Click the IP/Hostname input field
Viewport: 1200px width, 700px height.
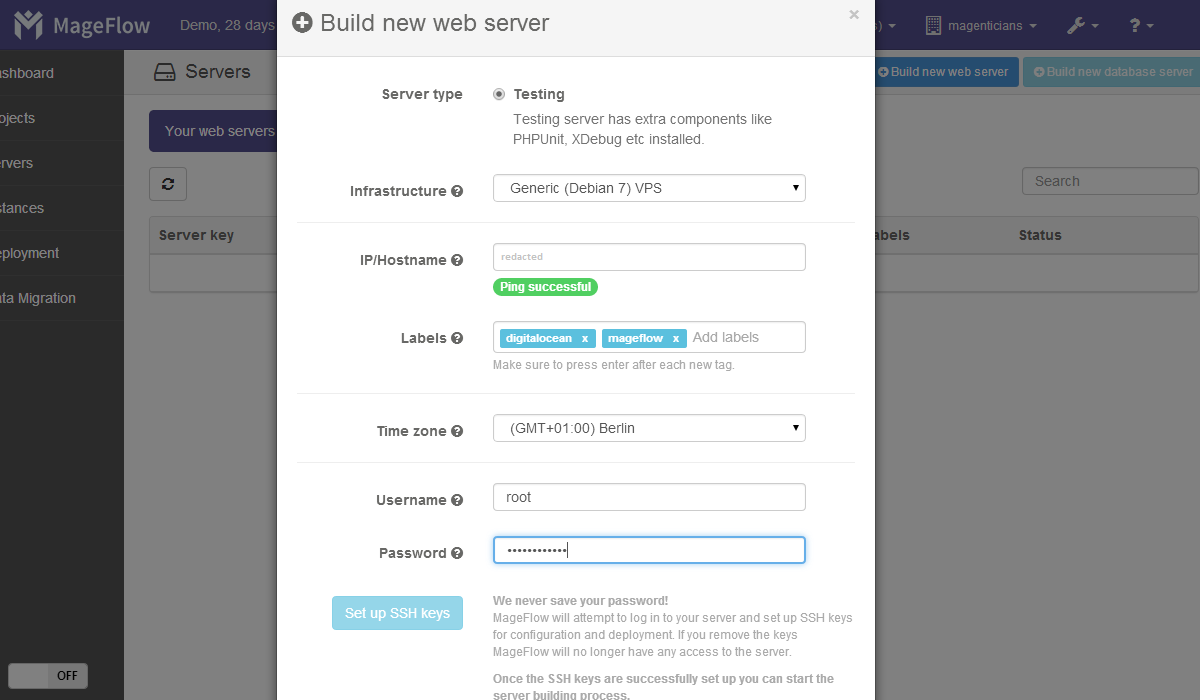(649, 257)
